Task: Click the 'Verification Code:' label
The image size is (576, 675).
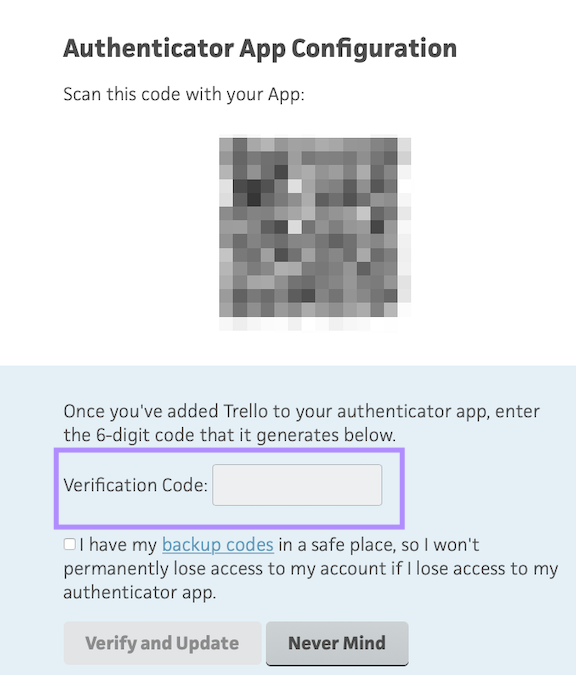Action: coord(136,485)
